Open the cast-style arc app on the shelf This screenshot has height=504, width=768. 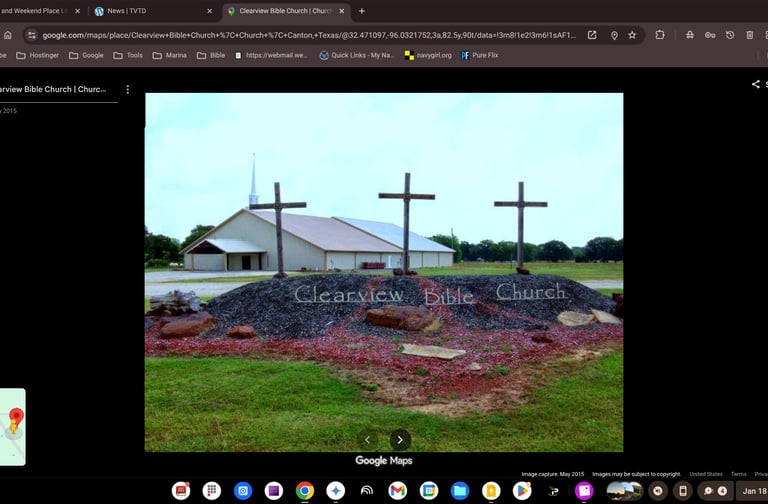[366, 490]
